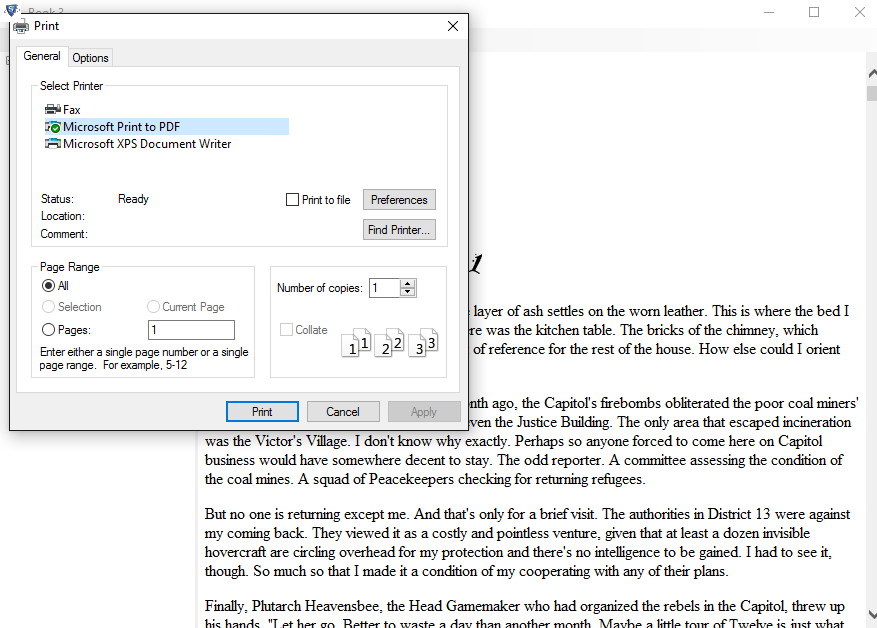Click the Pages range input field
Image resolution: width=877 pixels, height=628 pixels.
pos(191,329)
